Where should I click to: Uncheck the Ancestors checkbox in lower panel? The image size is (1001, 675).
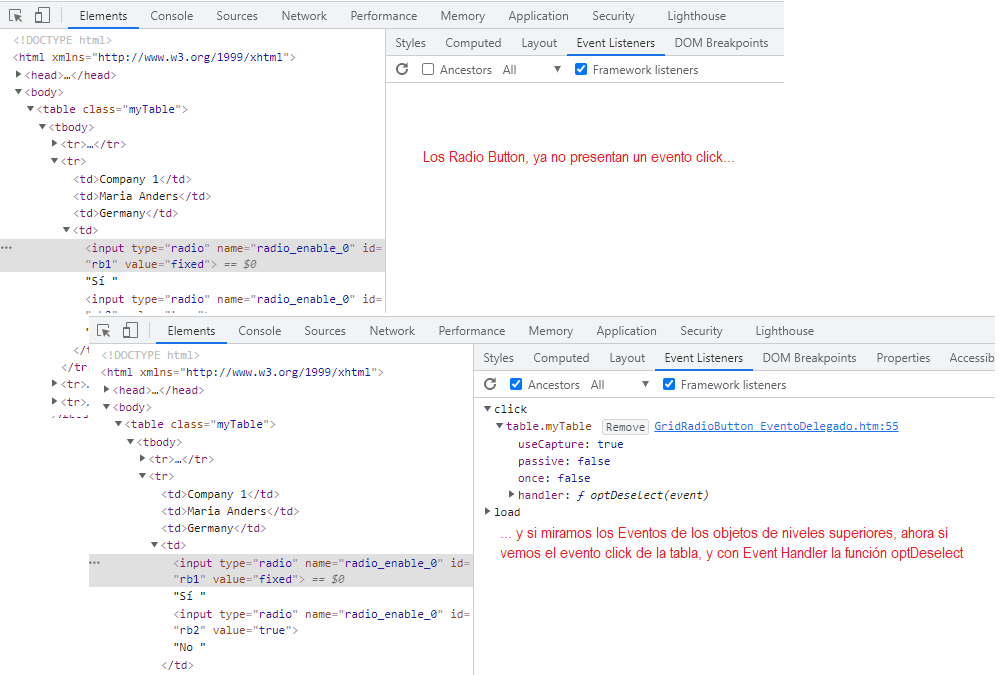click(516, 385)
